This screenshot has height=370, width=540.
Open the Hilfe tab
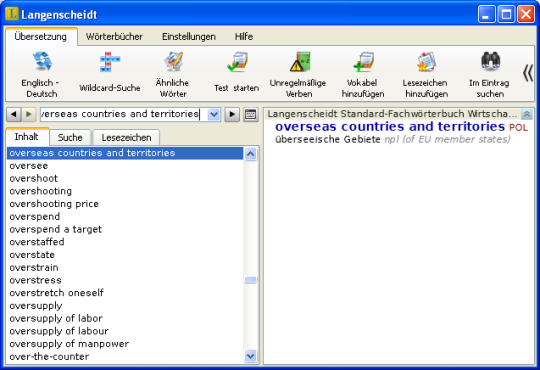coord(244,37)
